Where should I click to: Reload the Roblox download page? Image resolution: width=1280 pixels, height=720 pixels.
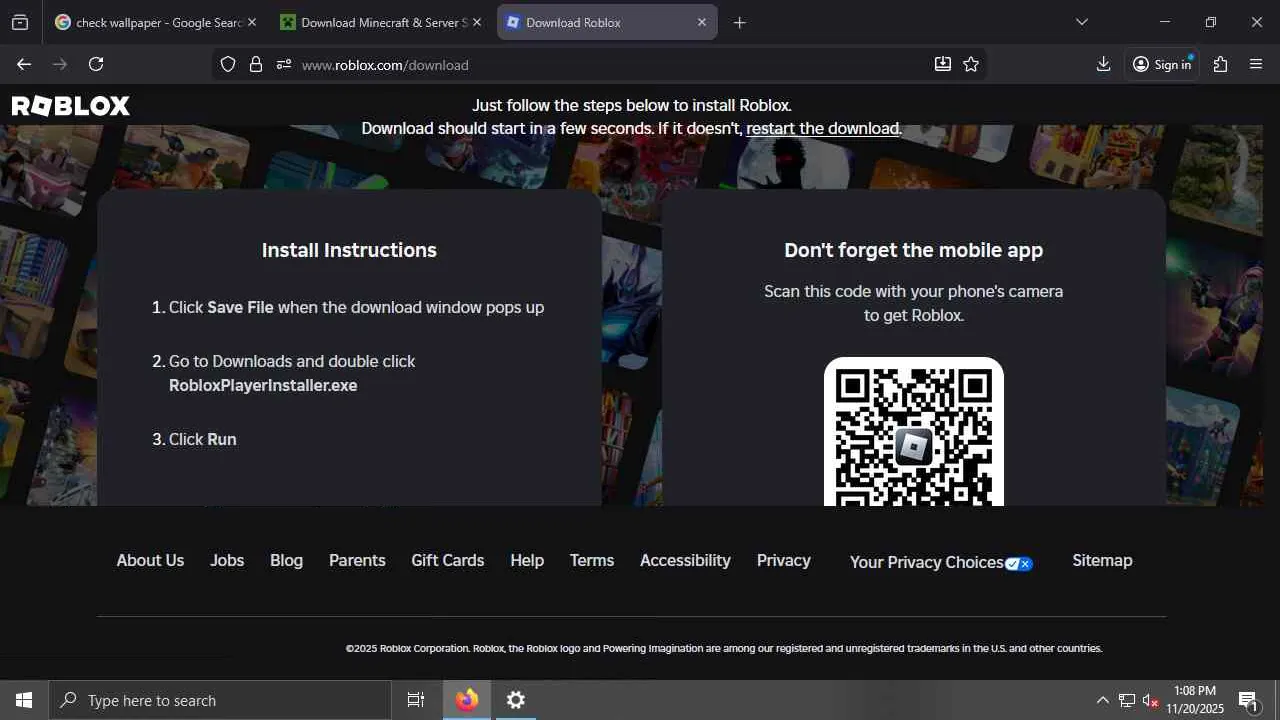tap(96, 64)
